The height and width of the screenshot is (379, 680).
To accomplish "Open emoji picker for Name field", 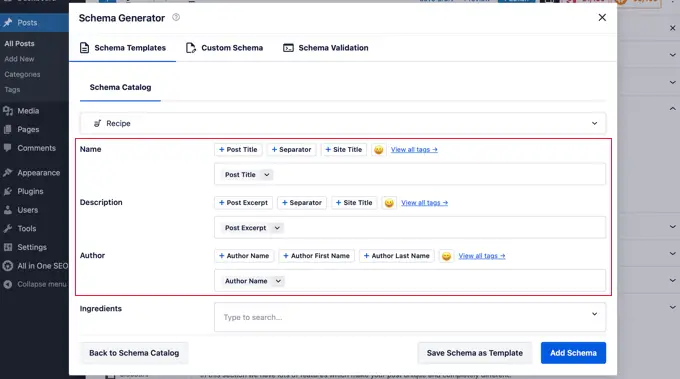I will (379, 150).
